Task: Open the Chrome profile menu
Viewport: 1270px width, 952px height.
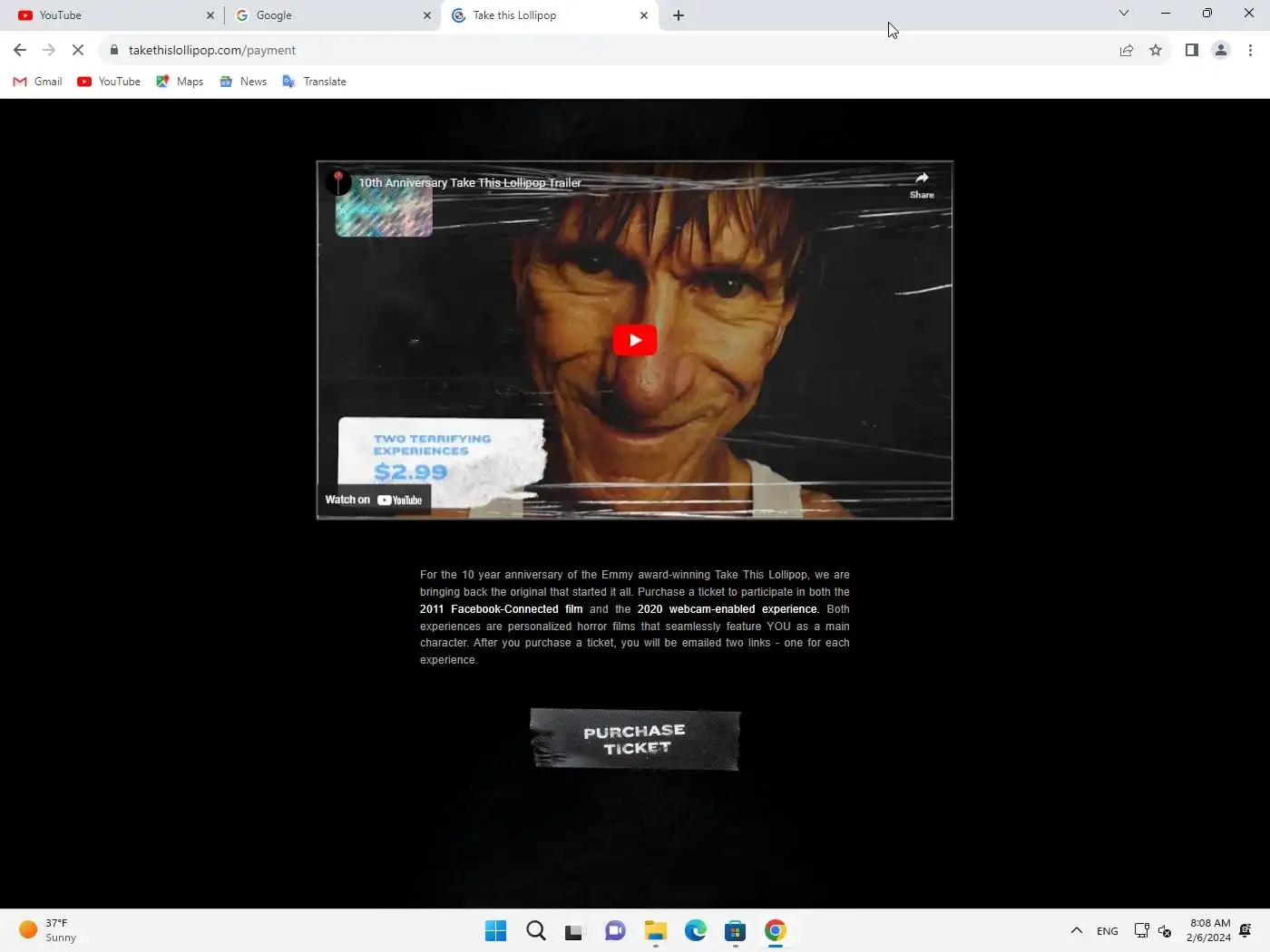Action: click(x=1221, y=50)
